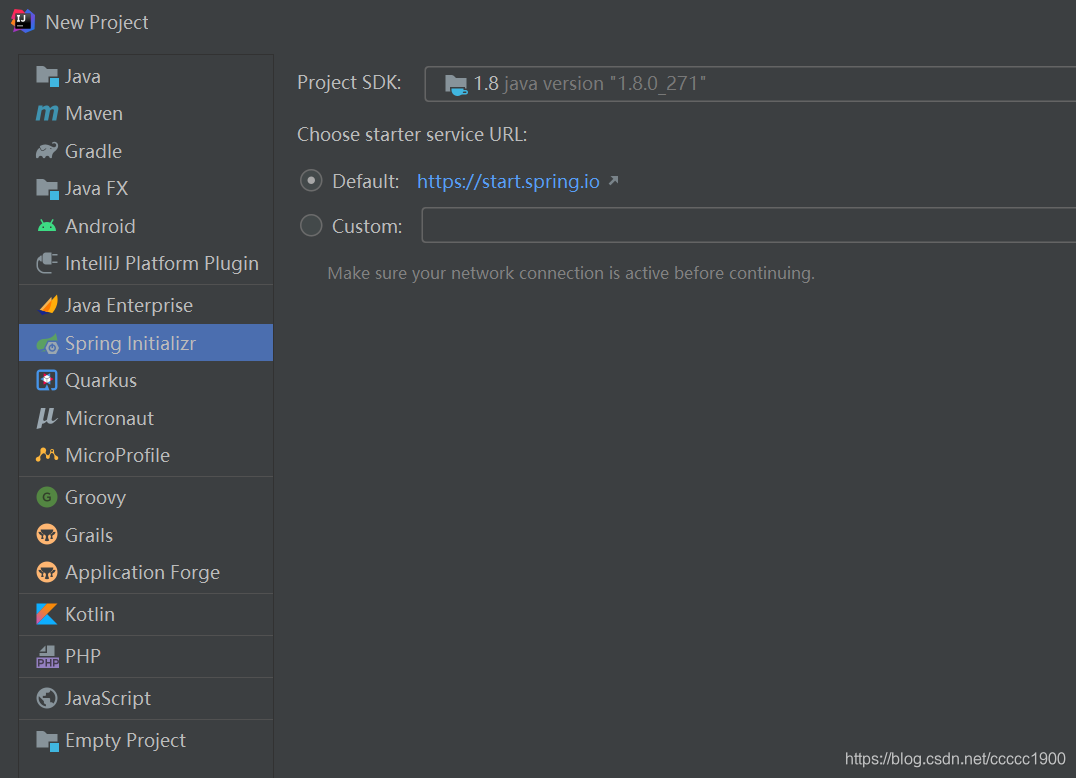The height and width of the screenshot is (778, 1076).
Task: Click the SDK folder icon in Project SDK box
Action: pos(456,84)
